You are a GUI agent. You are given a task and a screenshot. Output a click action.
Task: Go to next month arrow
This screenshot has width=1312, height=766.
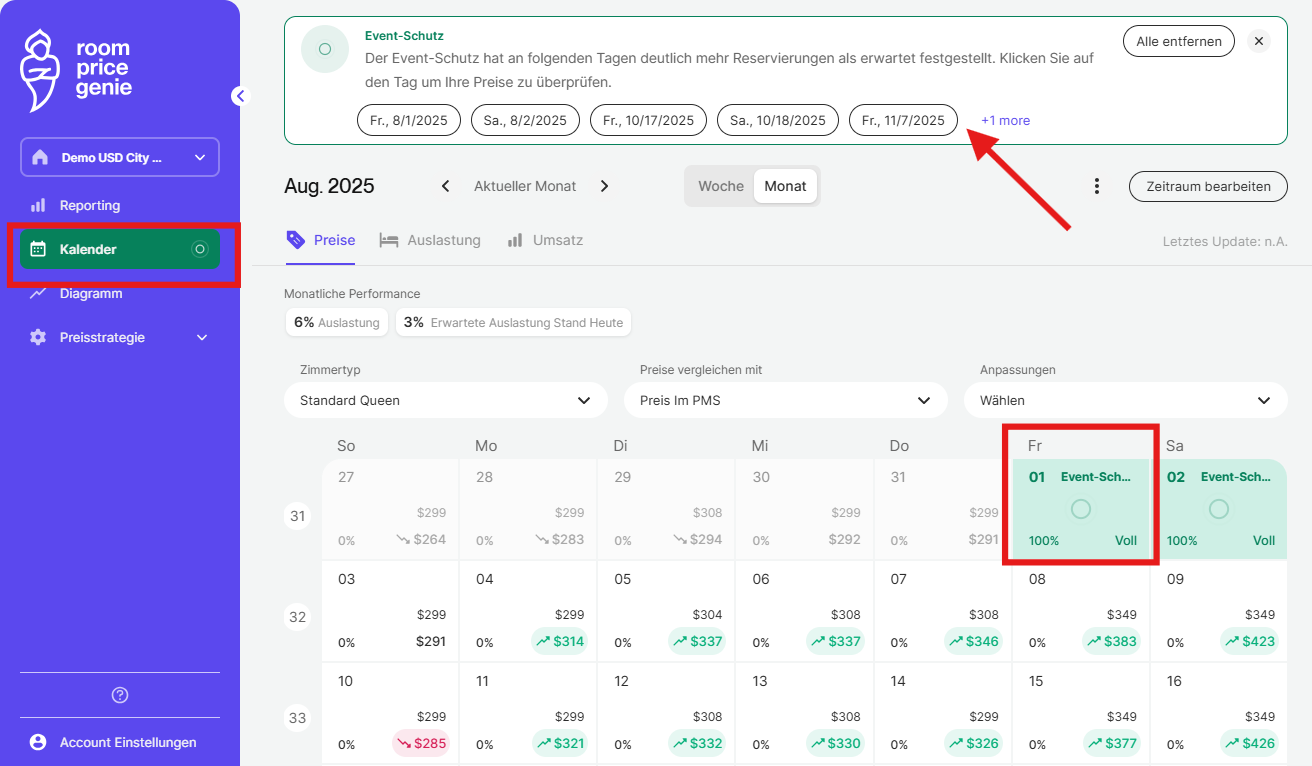click(x=604, y=186)
